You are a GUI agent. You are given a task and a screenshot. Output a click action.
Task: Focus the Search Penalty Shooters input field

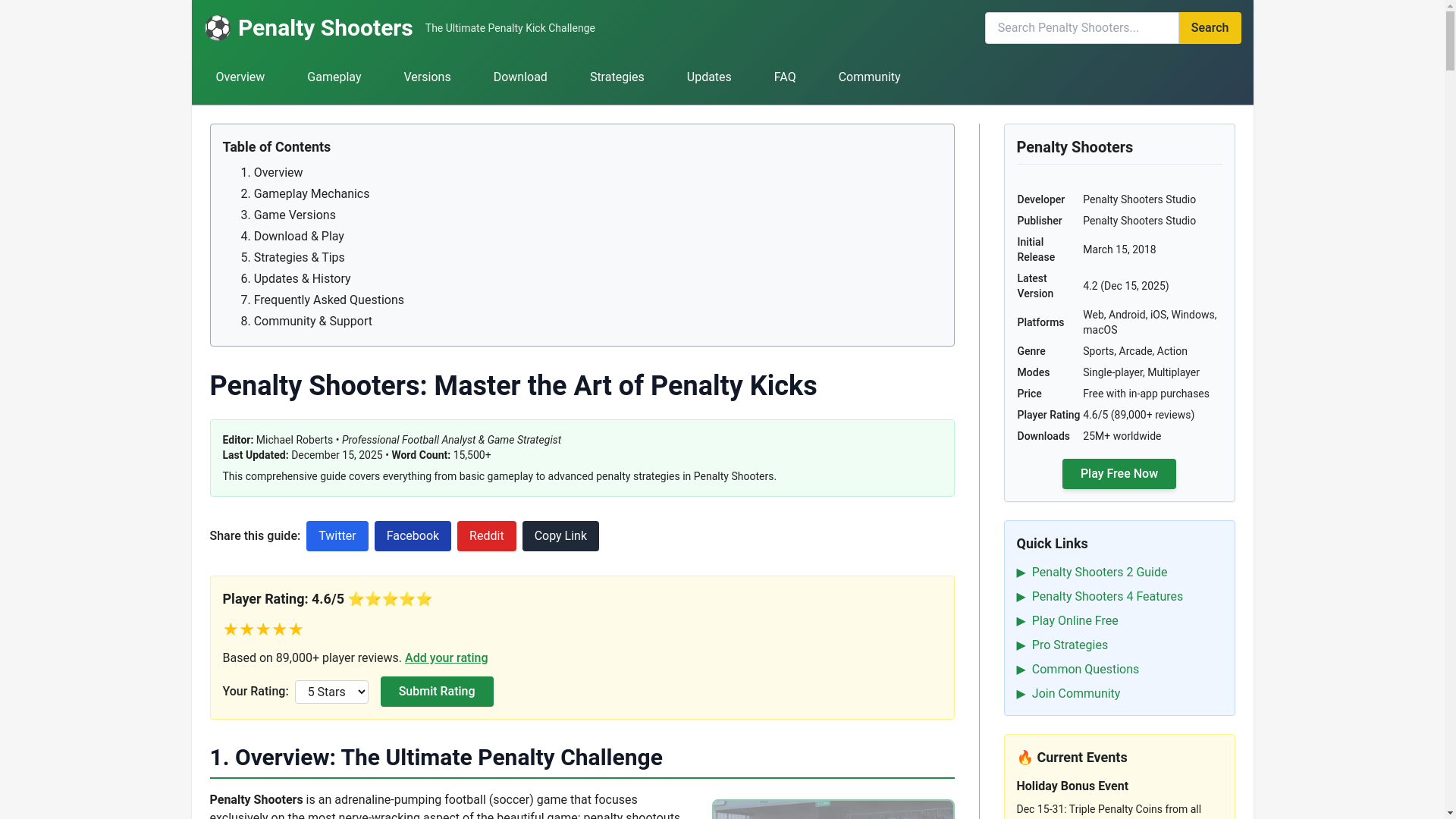[1081, 28]
